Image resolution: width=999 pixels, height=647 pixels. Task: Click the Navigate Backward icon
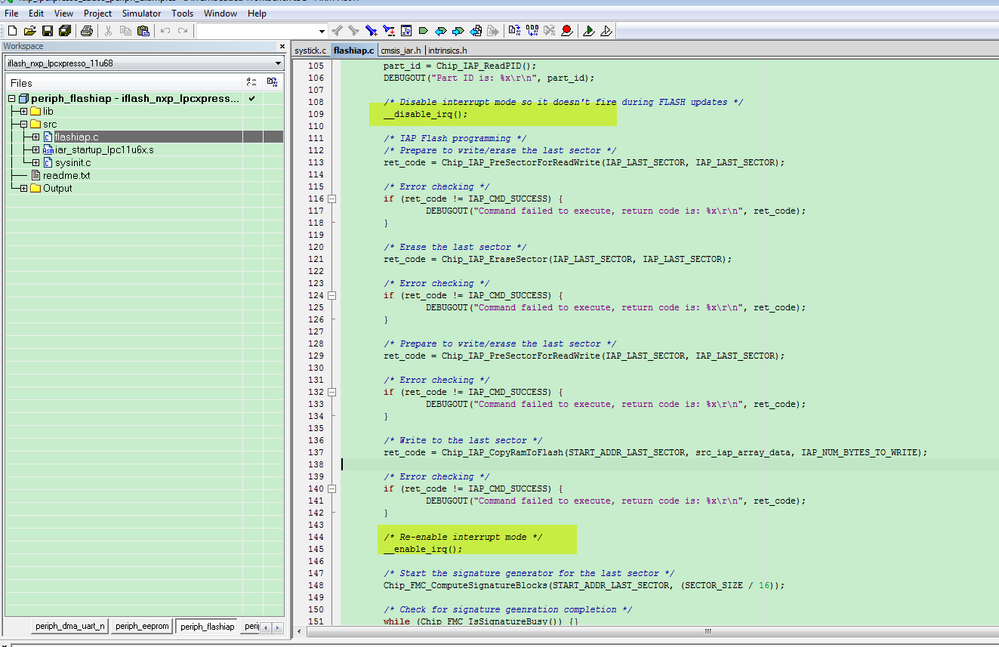point(475,31)
